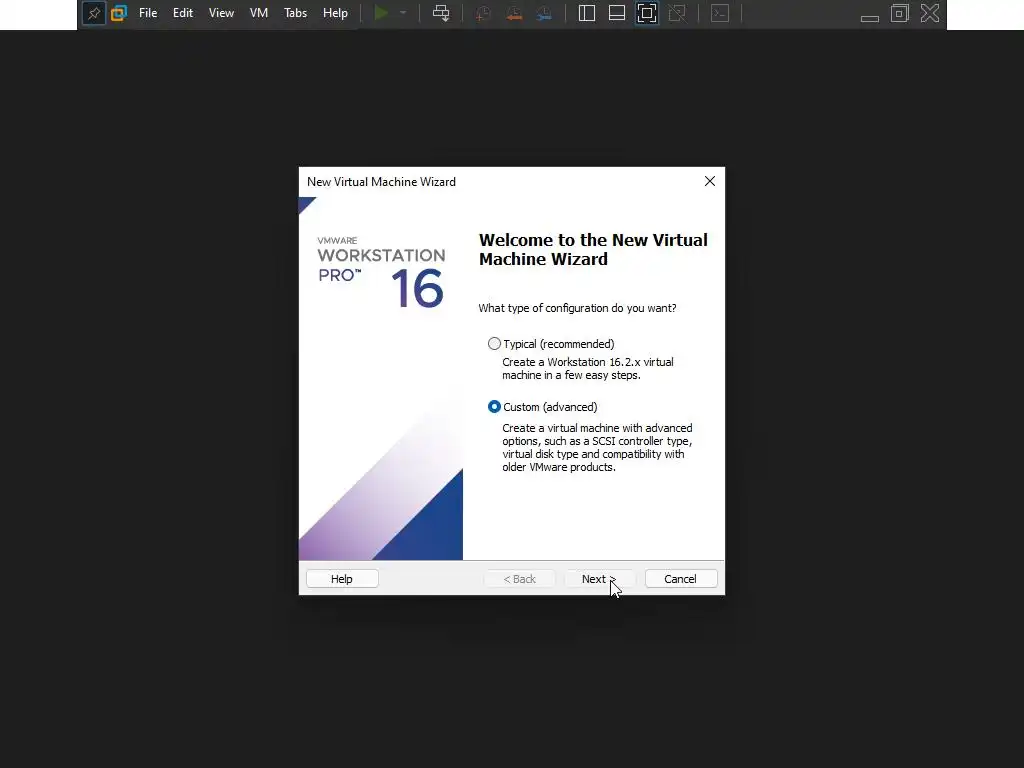Open the View menu
This screenshot has width=1024, height=768.
[221, 13]
